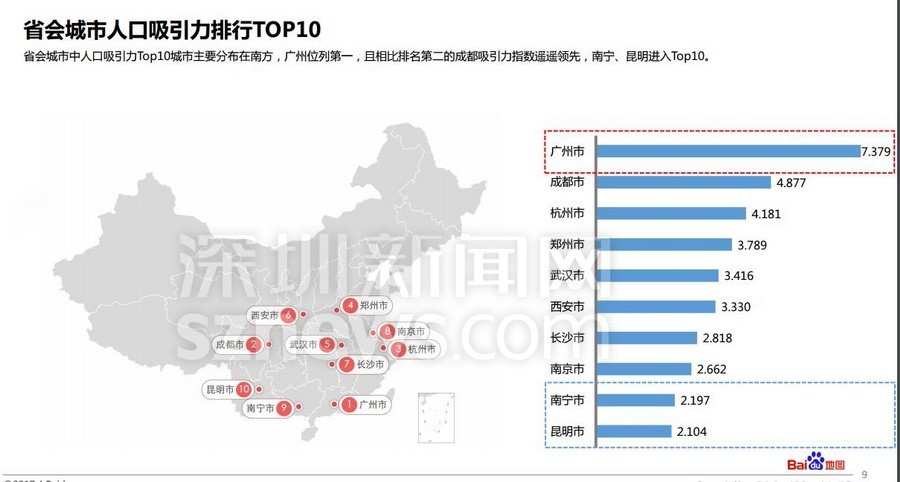Screen dimensions: 900x482
Task: Click the 杭州市 label on the chart axis
Action: [567, 213]
